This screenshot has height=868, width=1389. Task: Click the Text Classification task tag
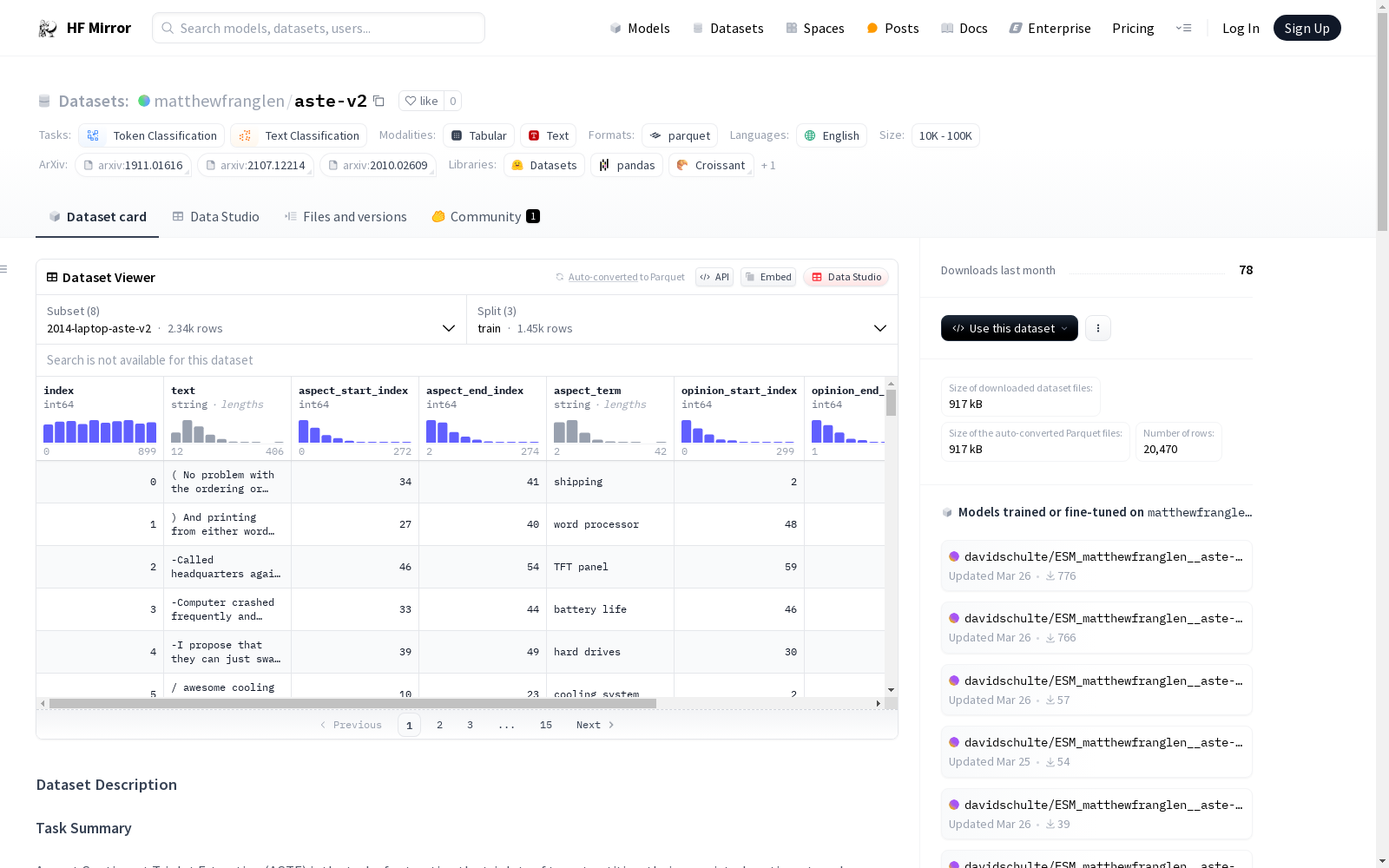click(x=299, y=135)
